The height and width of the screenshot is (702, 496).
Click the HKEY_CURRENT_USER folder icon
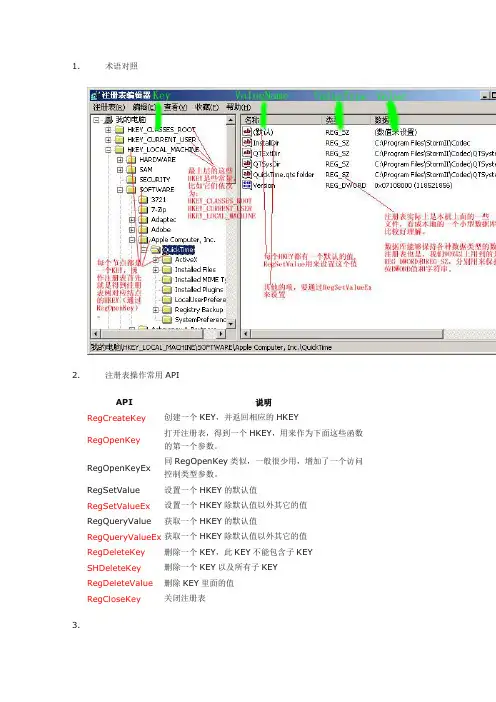(x=119, y=140)
